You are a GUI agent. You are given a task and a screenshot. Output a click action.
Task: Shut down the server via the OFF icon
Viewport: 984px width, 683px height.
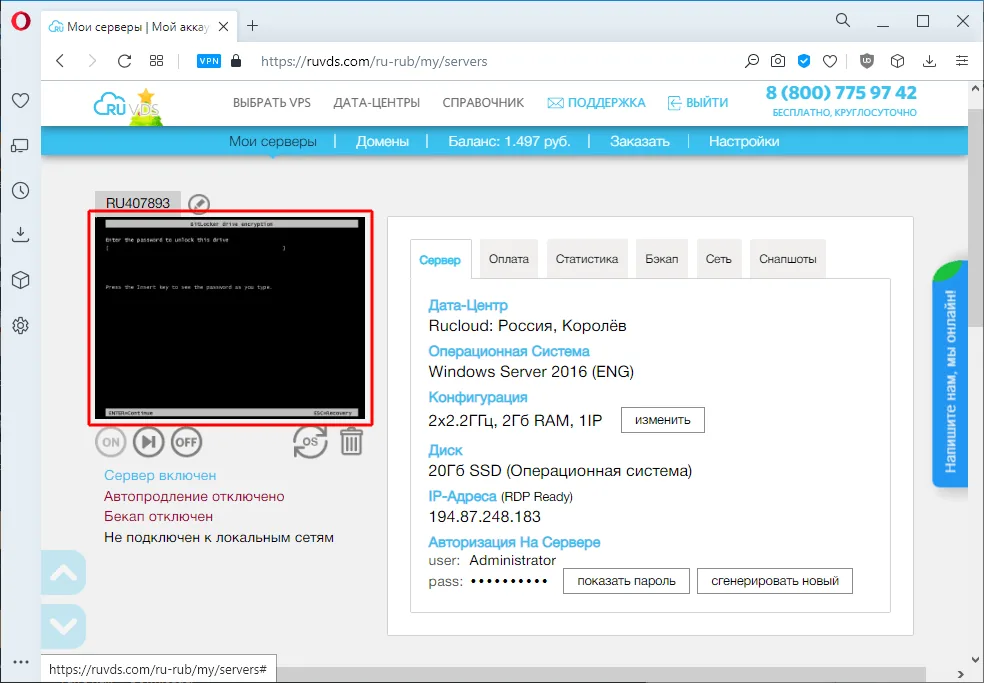(x=186, y=442)
